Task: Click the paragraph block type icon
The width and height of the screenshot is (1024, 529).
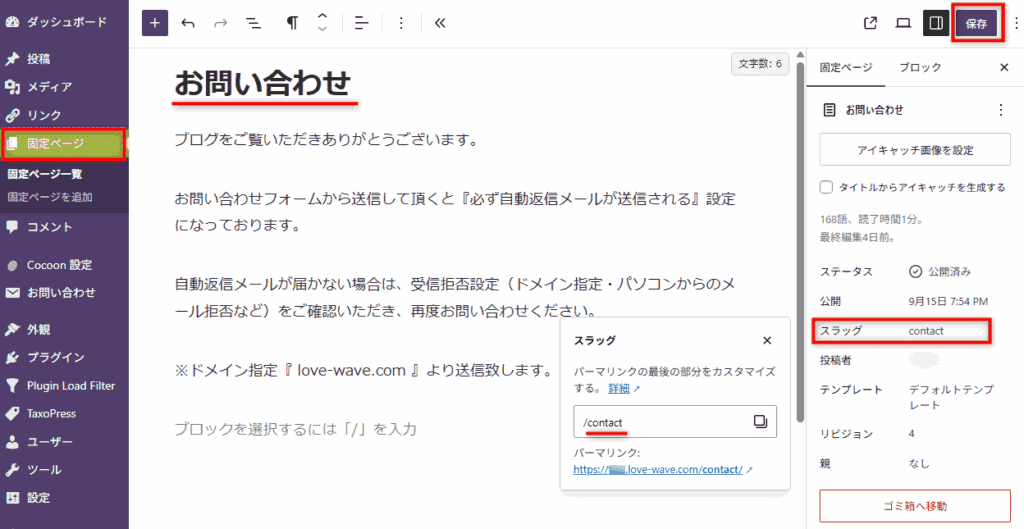Action: (x=292, y=23)
